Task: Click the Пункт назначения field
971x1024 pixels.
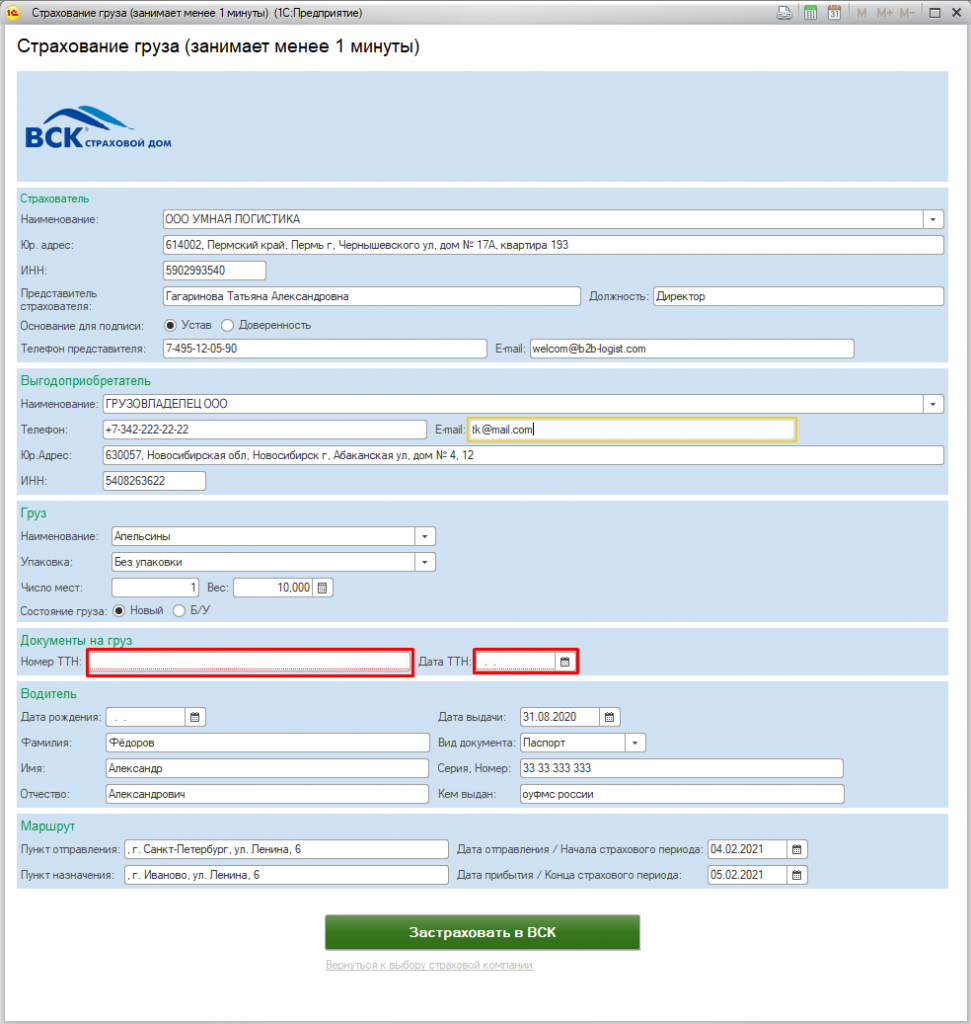Action: click(x=287, y=875)
